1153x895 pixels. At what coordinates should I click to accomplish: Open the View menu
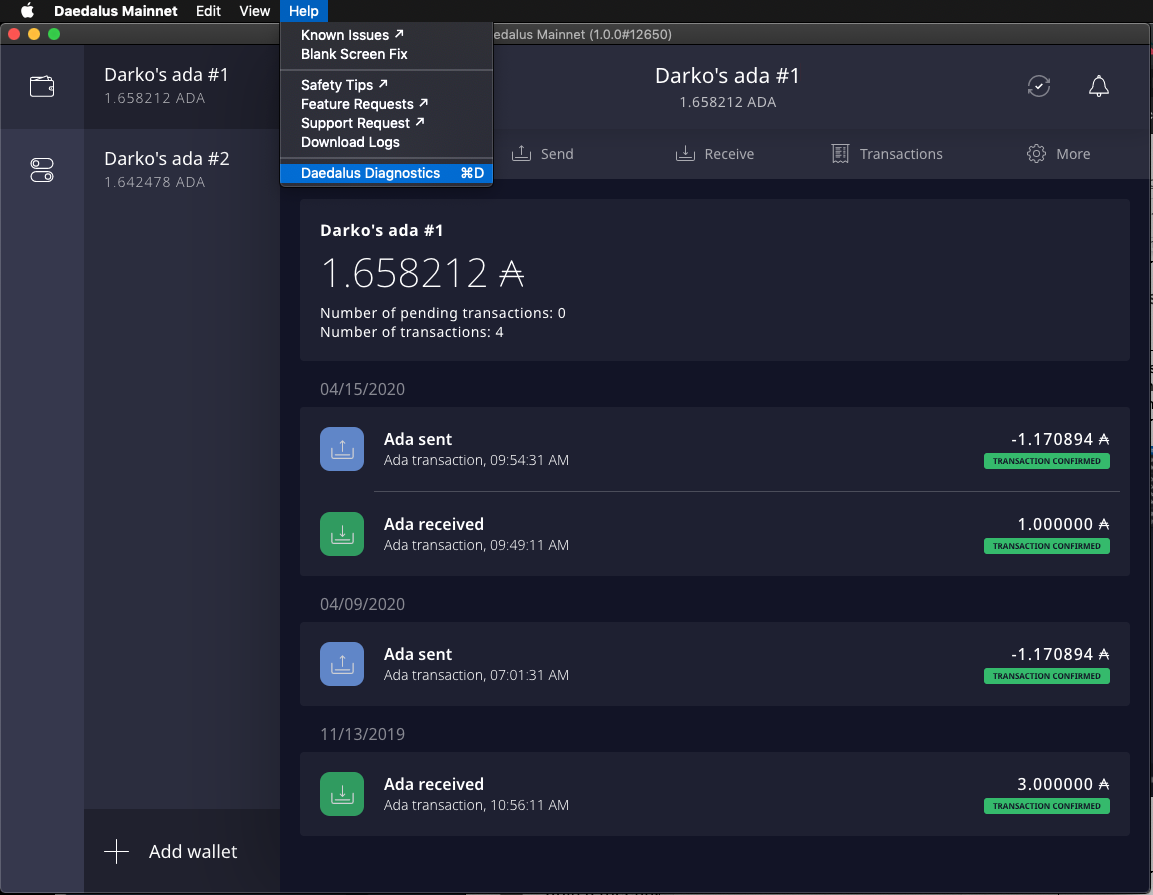[x=254, y=11]
